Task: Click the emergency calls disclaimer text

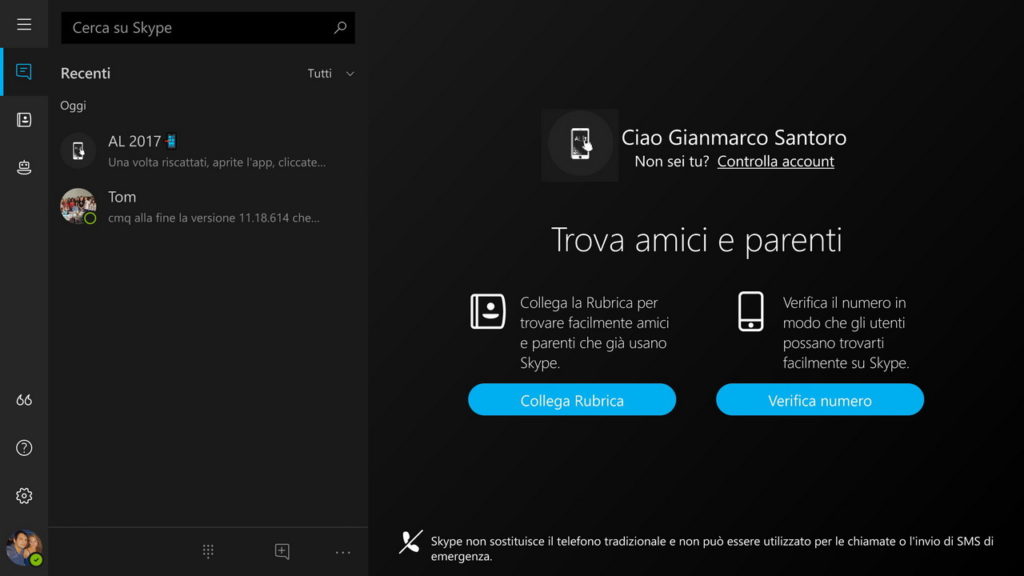Action: 712,549
